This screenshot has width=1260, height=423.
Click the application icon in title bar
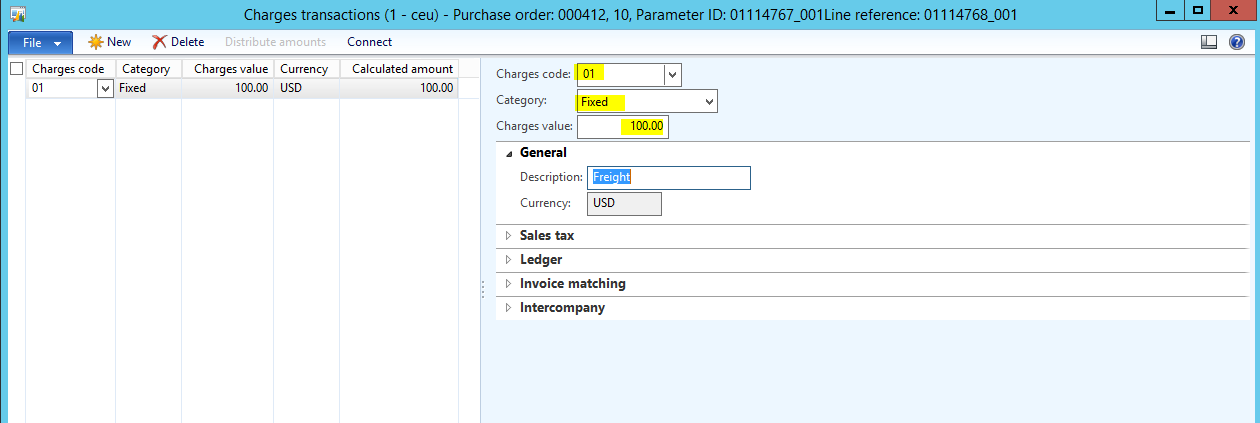click(x=17, y=14)
